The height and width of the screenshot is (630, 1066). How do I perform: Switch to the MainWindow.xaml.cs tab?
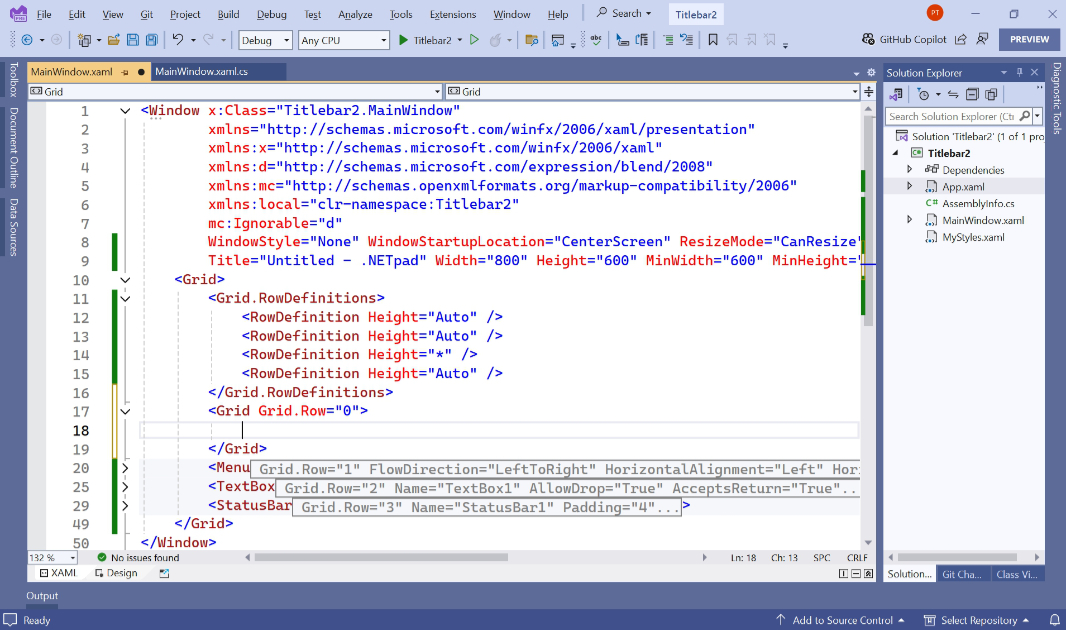[201, 71]
